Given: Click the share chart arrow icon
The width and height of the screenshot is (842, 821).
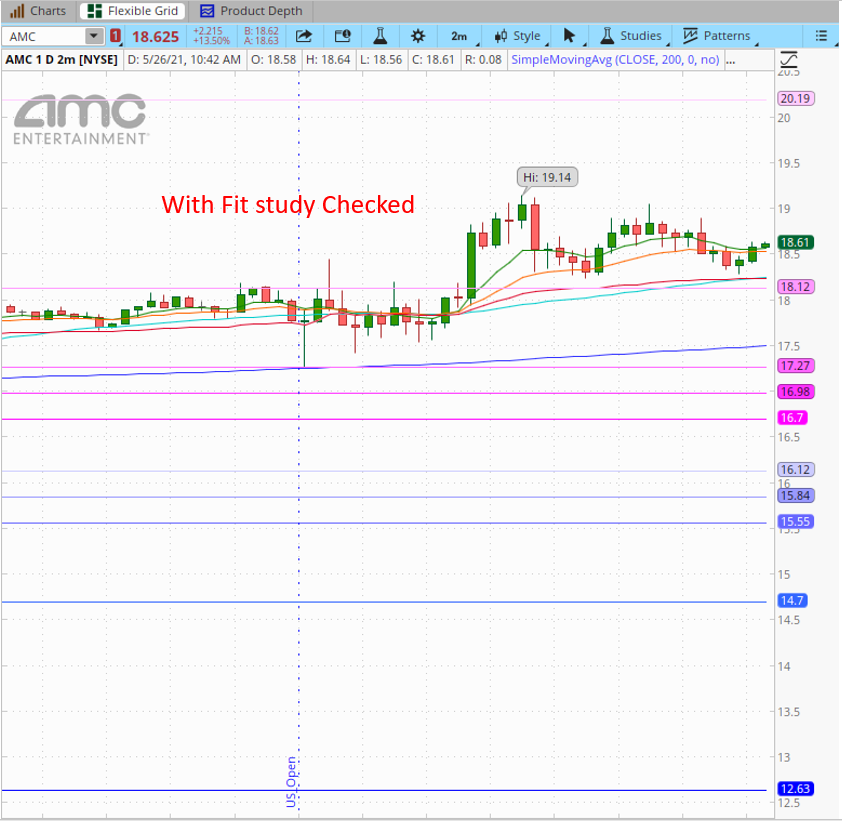Looking at the screenshot, I should pos(303,36).
